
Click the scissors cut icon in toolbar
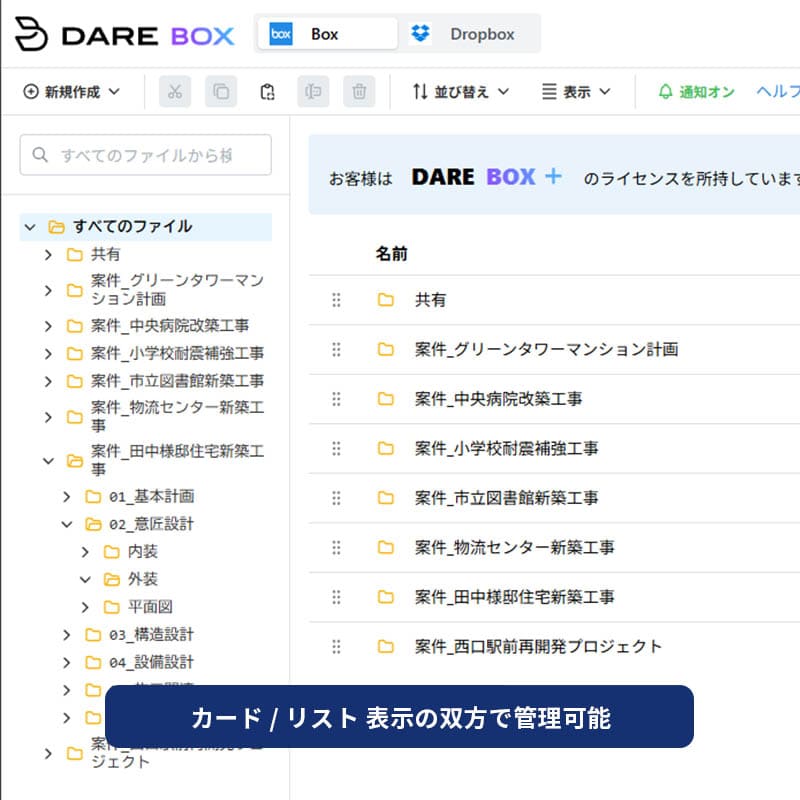(x=175, y=92)
